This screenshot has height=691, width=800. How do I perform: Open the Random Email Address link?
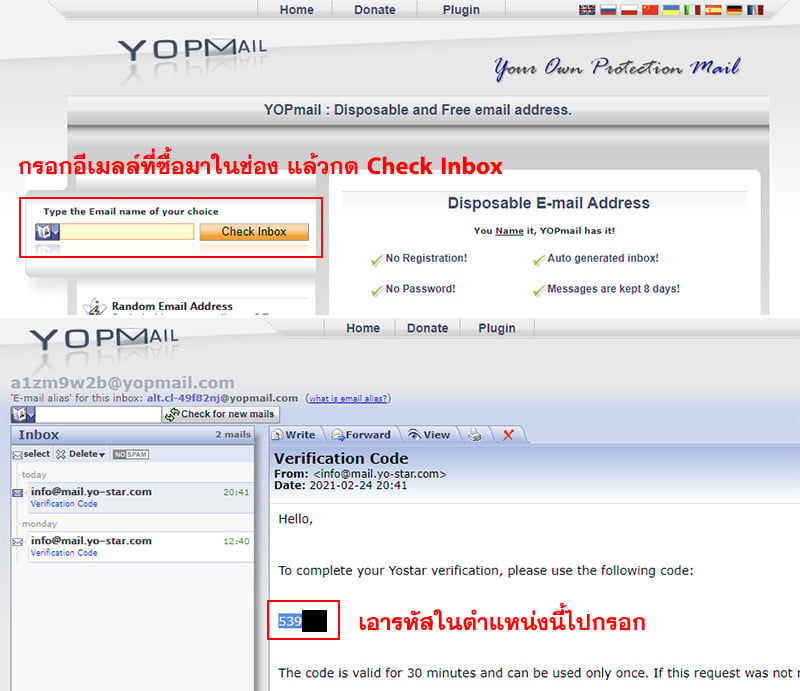point(172,306)
